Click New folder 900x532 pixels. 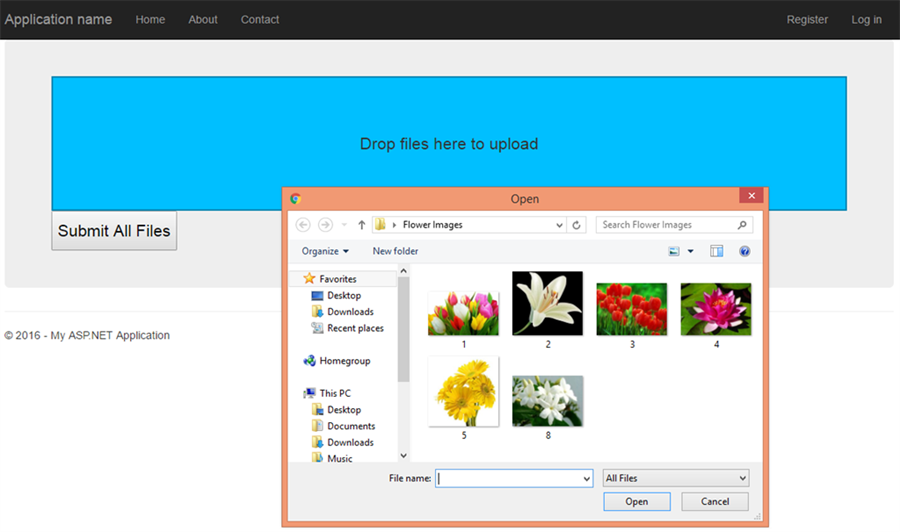click(x=395, y=251)
